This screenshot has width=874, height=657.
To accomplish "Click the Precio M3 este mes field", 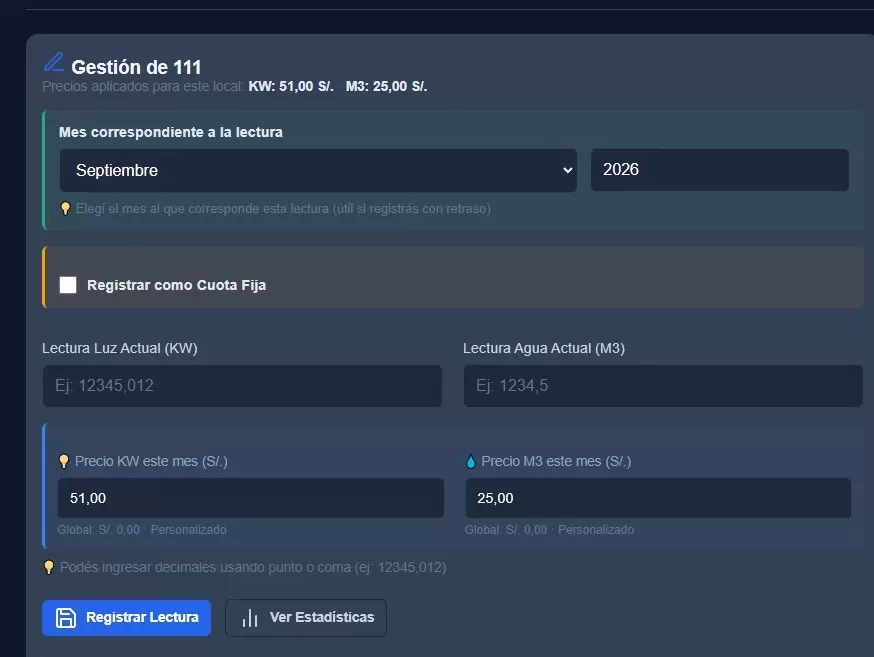I will [658, 498].
